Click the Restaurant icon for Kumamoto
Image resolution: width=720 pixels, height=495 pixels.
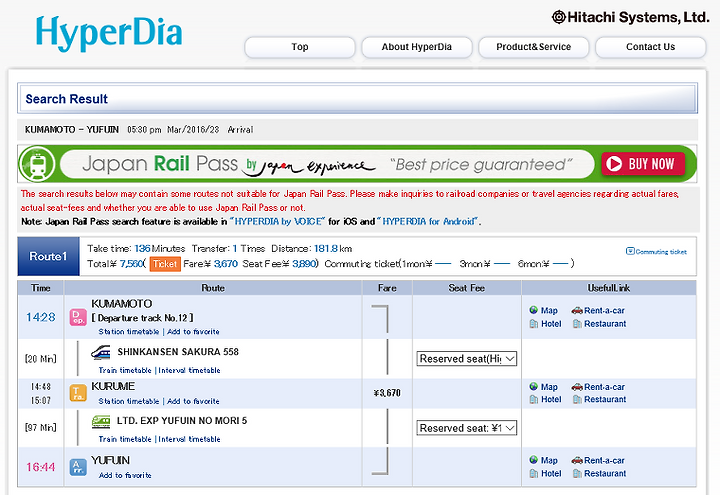[577, 324]
